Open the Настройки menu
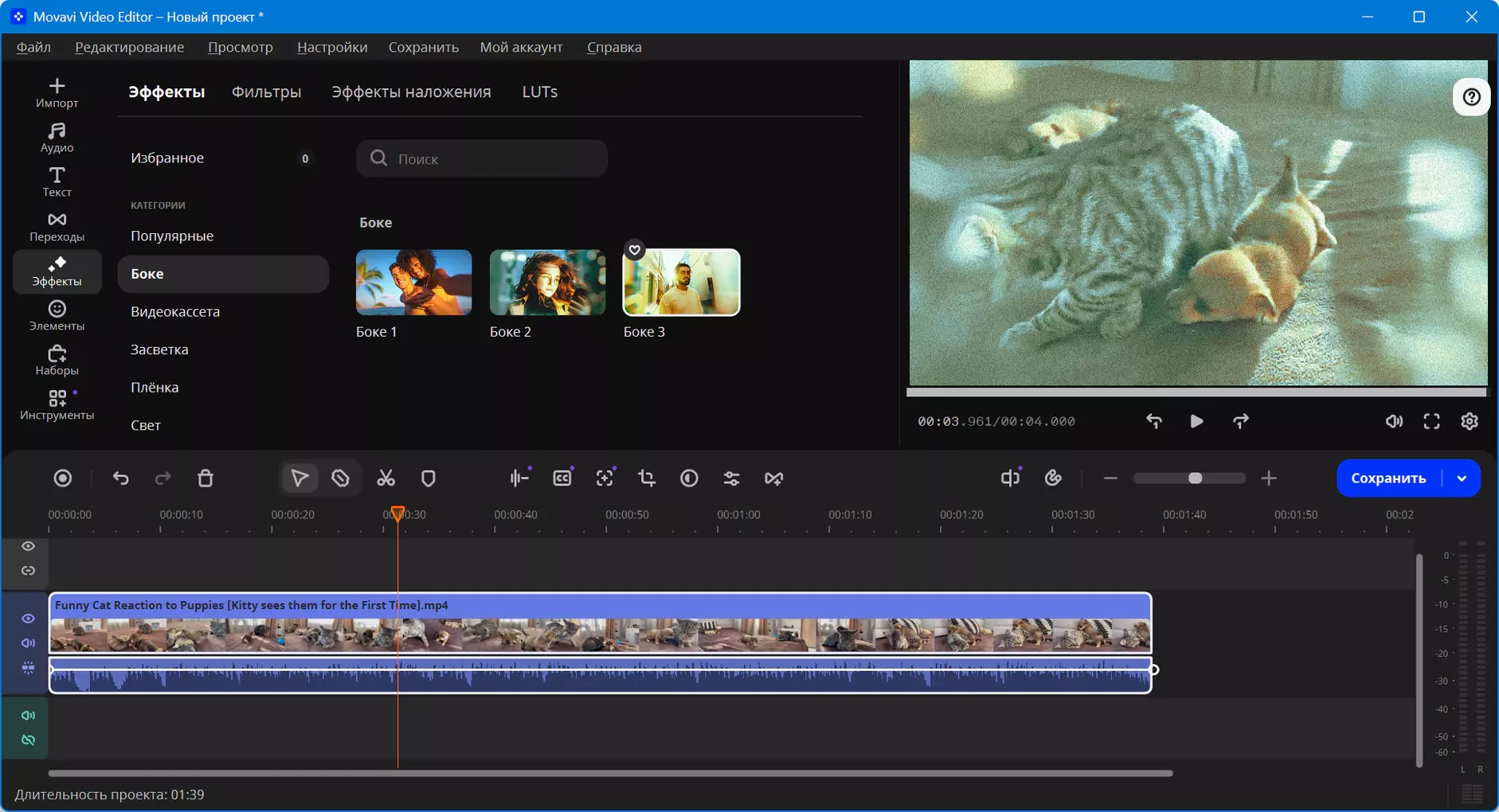 tap(332, 47)
